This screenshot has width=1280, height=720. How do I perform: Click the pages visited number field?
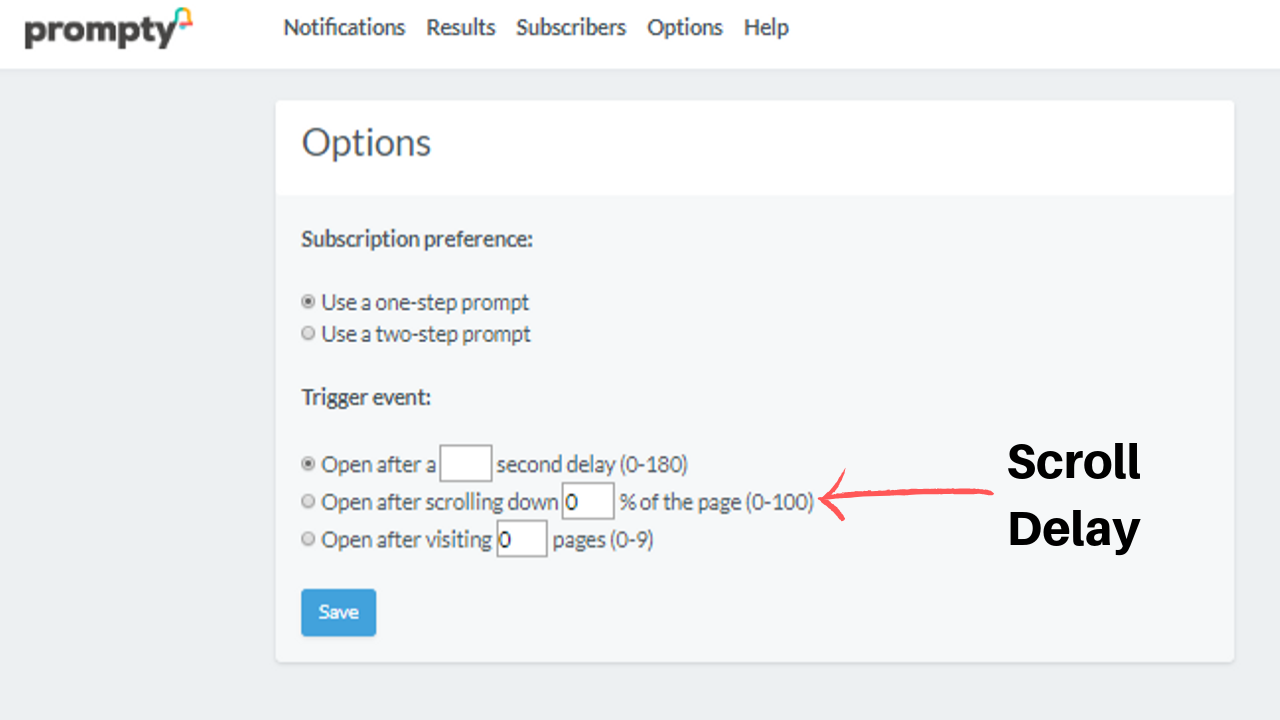pos(522,539)
